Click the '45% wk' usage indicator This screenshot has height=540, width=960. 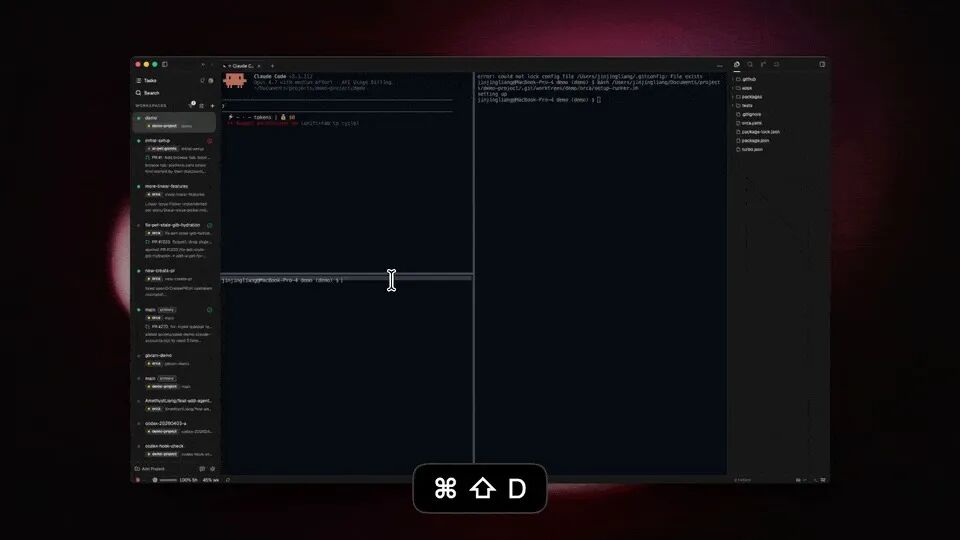click(211, 480)
